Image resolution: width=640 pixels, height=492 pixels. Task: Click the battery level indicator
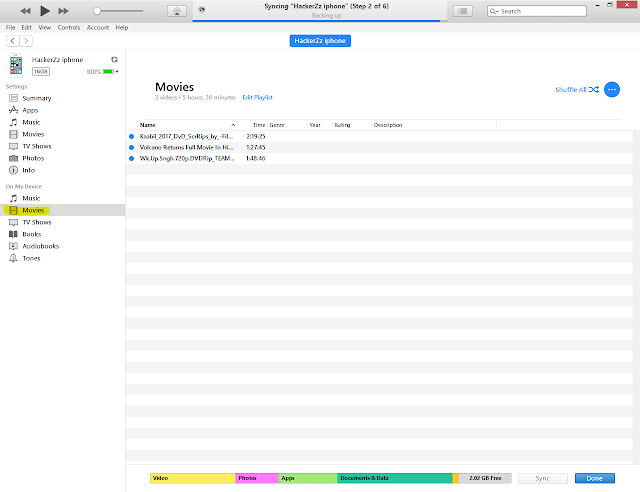click(x=109, y=72)
